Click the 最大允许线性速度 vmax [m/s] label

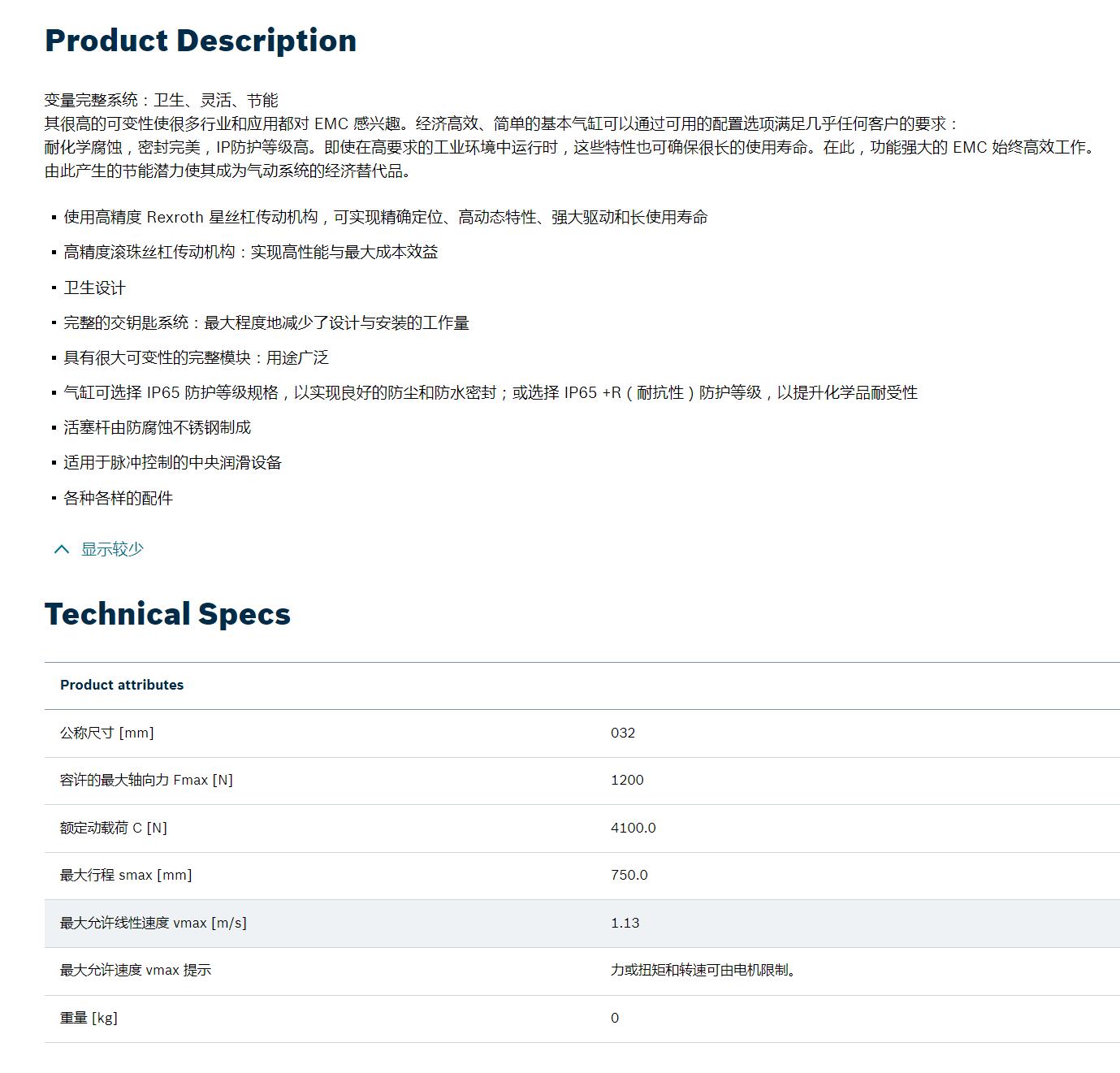point(154,923)
